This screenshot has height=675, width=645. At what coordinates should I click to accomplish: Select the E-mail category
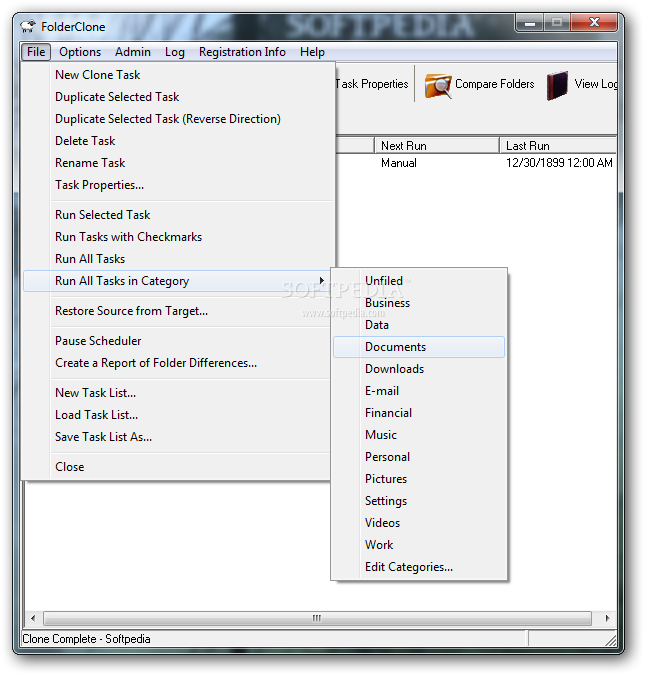(419, 391)
